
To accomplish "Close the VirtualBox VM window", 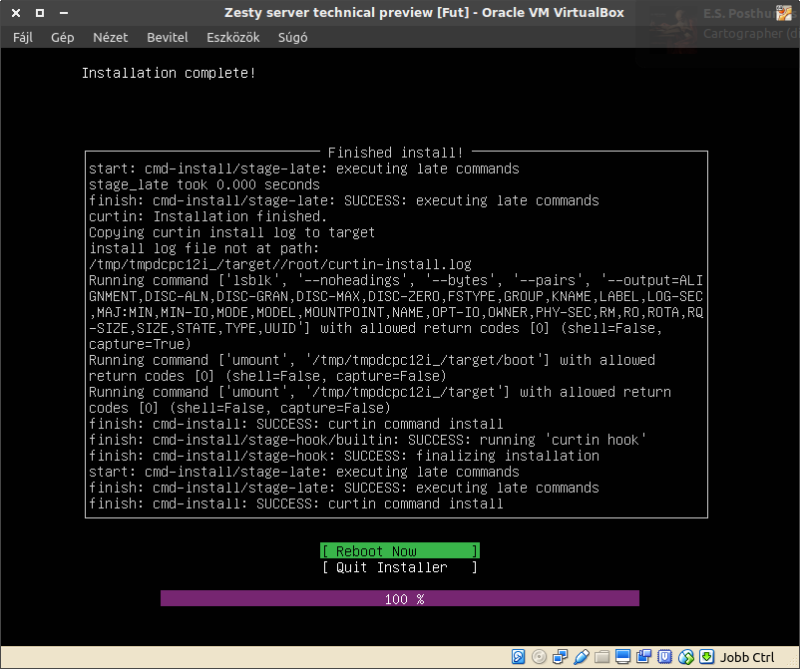I will [x=16, y=13].
